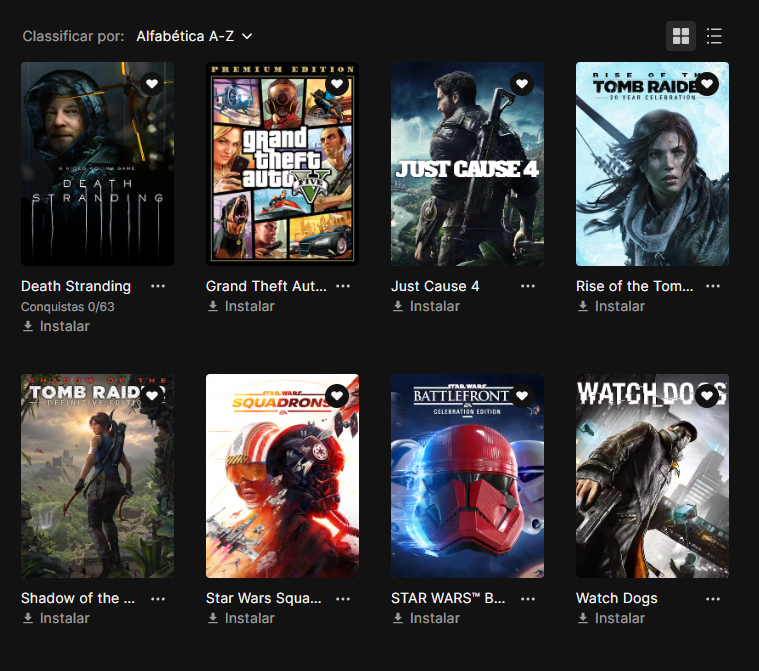Switch to list view layout

point(714,36)
